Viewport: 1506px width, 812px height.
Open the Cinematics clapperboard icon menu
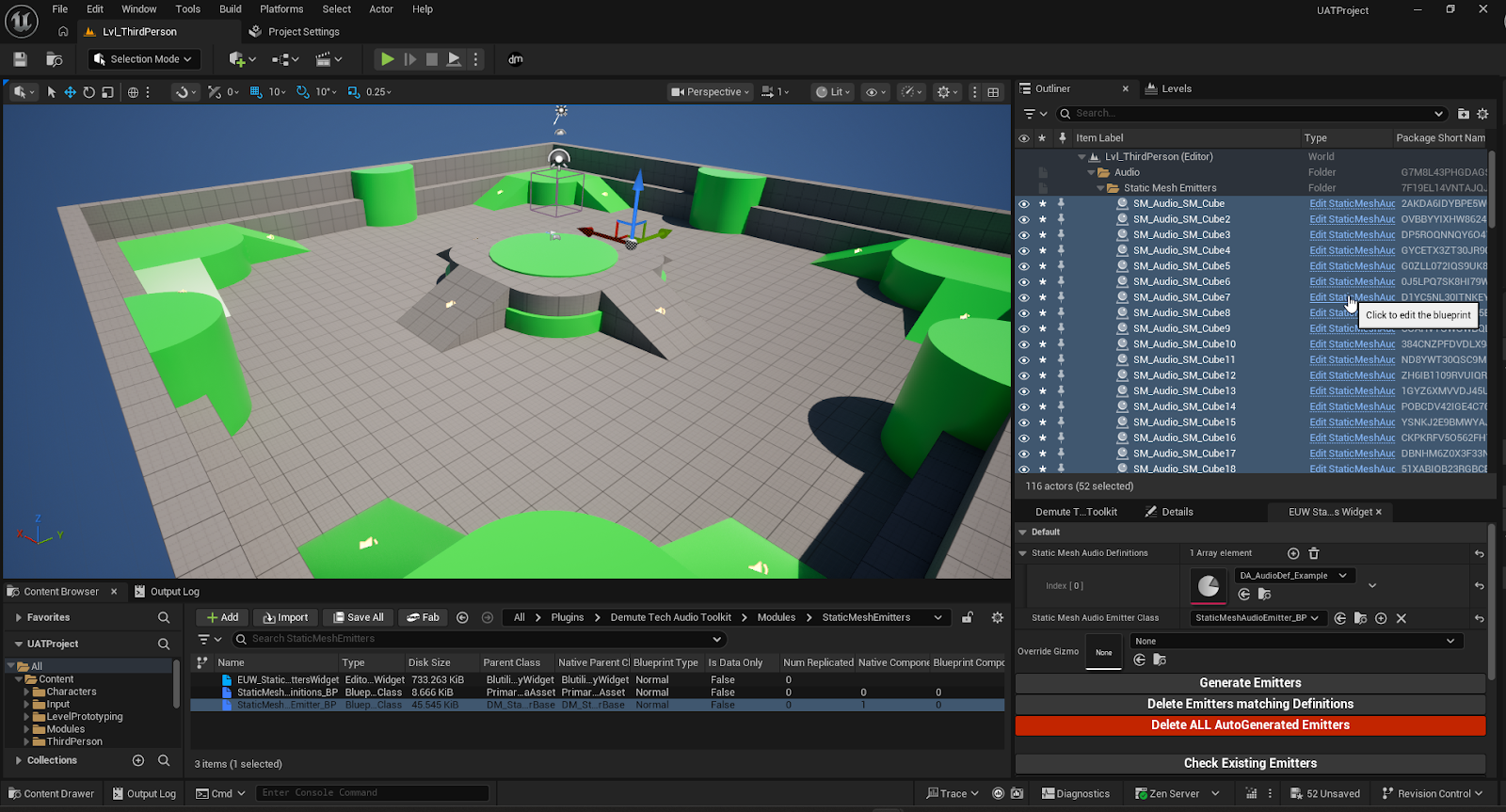click(328, 59)
